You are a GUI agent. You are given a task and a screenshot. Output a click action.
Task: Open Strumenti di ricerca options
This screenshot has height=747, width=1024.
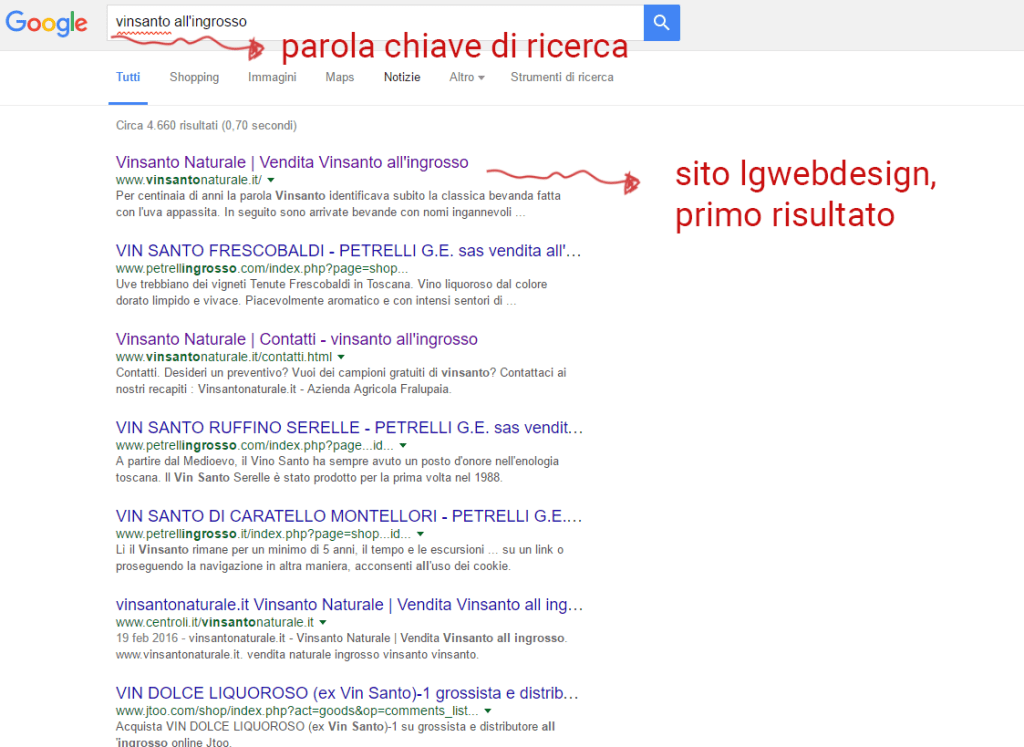(562, 77)
